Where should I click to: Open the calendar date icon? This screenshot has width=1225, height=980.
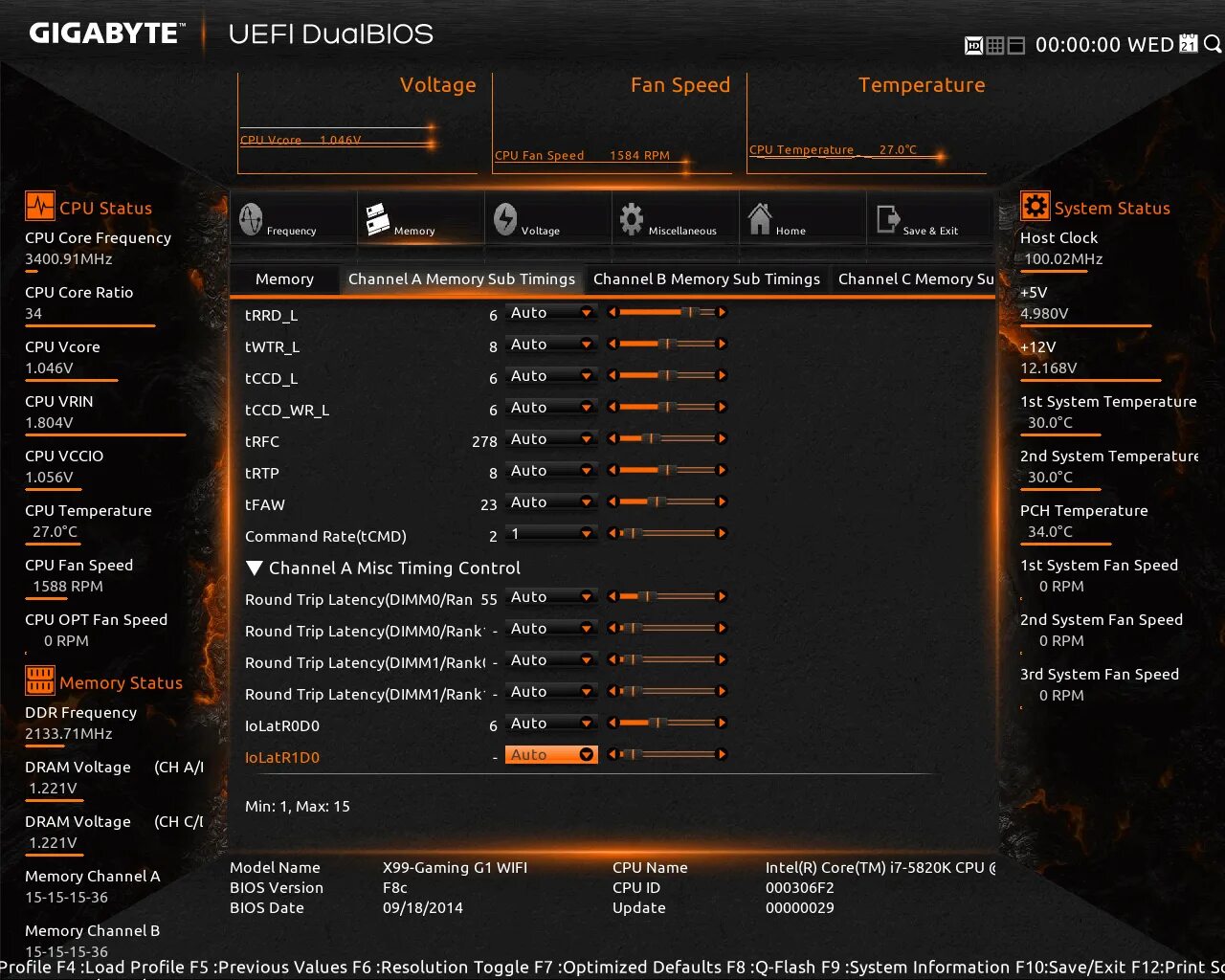(1189, 44)
